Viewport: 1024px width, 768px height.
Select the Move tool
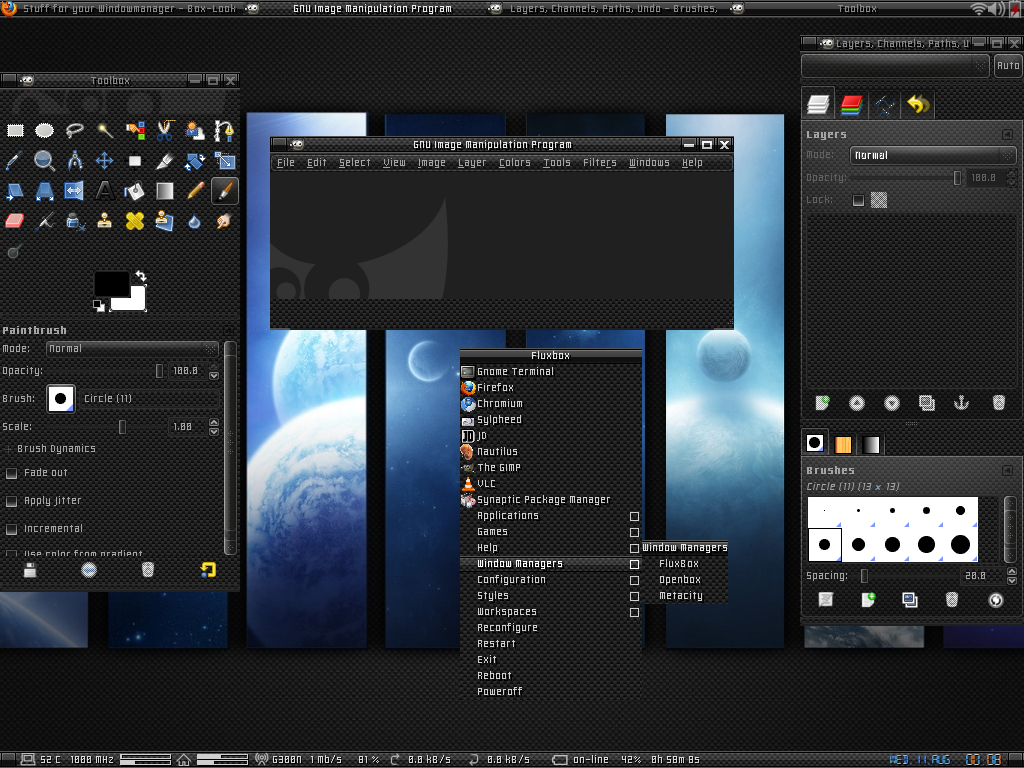coord(104,161)
